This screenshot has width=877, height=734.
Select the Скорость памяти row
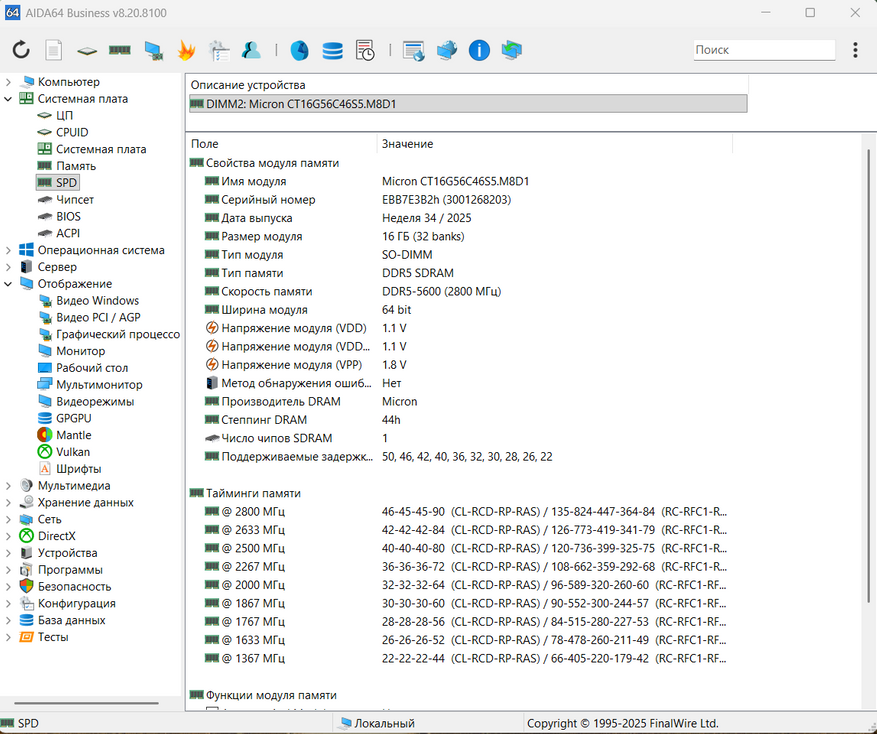[459, 291]
